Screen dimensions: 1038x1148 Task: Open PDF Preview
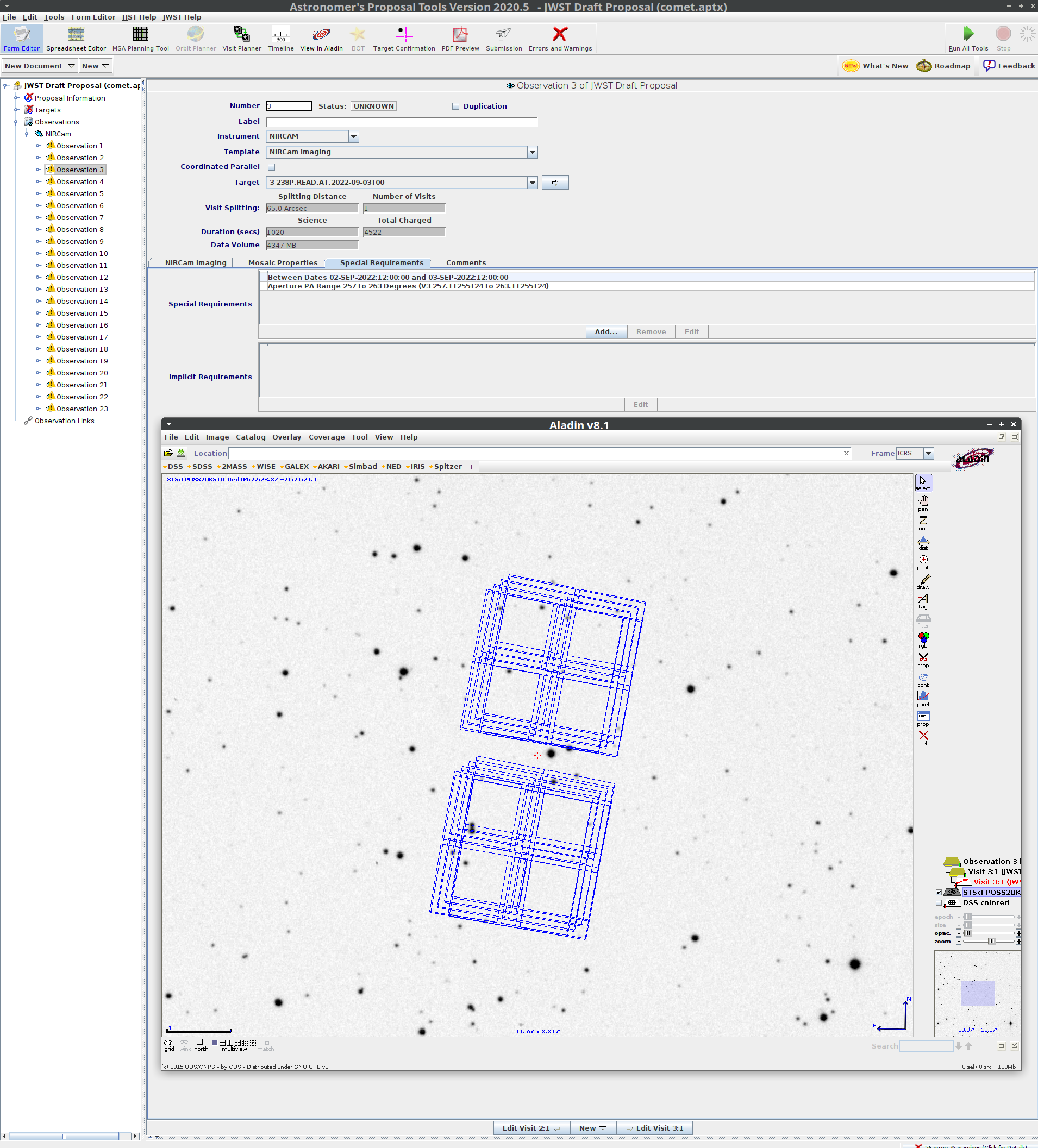pos(460,38)
